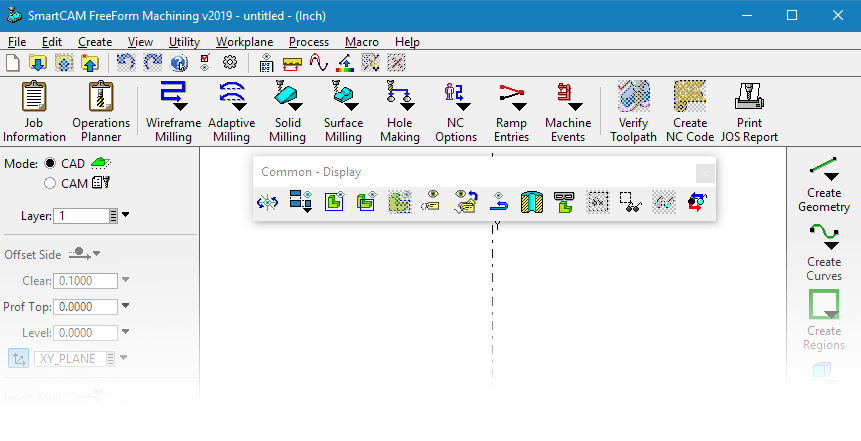The height and width of the screenshot is (441, 861).
Task: Open the Help menu
Action: 407,42
